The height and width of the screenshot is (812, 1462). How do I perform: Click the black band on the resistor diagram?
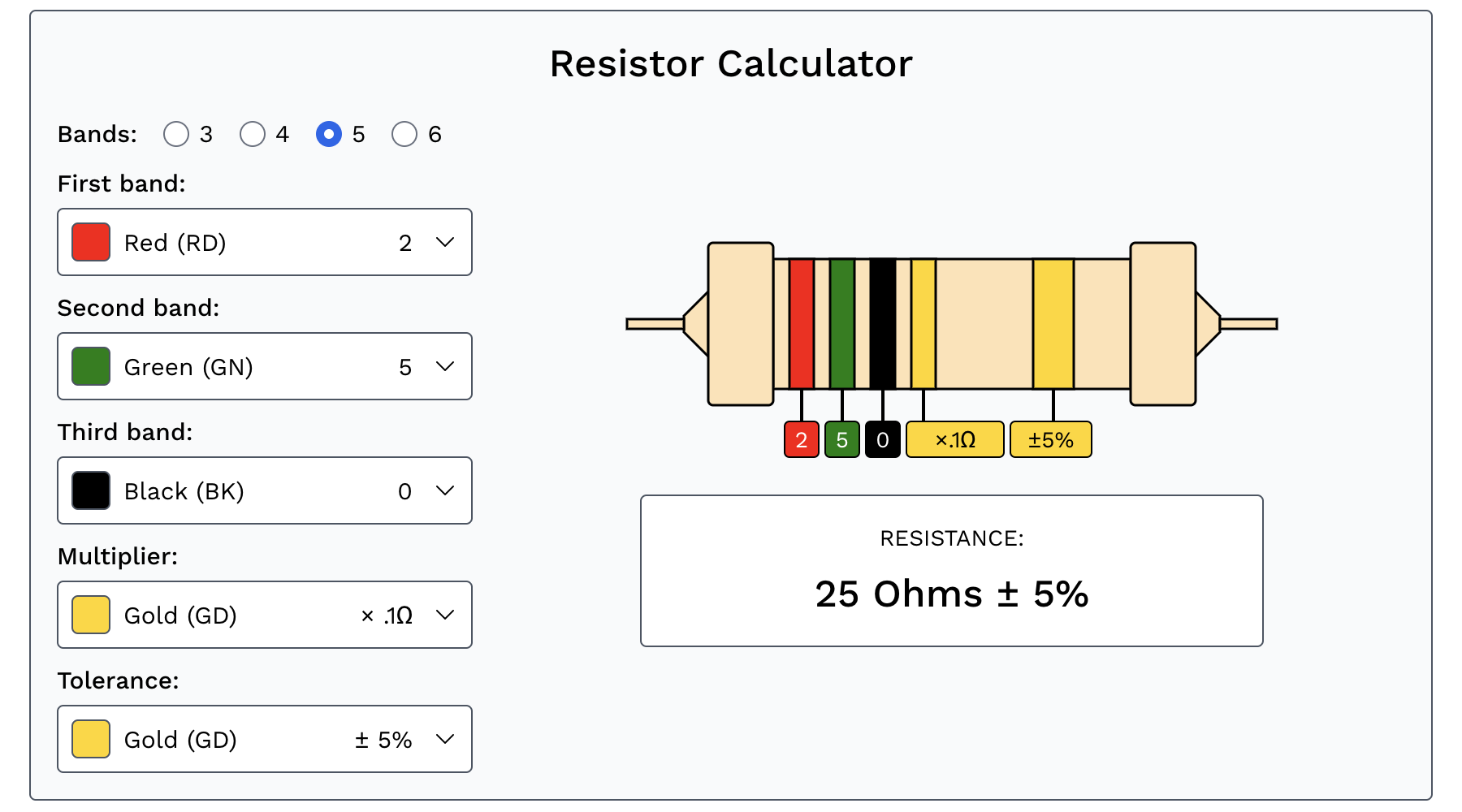[x=883, y=325]
